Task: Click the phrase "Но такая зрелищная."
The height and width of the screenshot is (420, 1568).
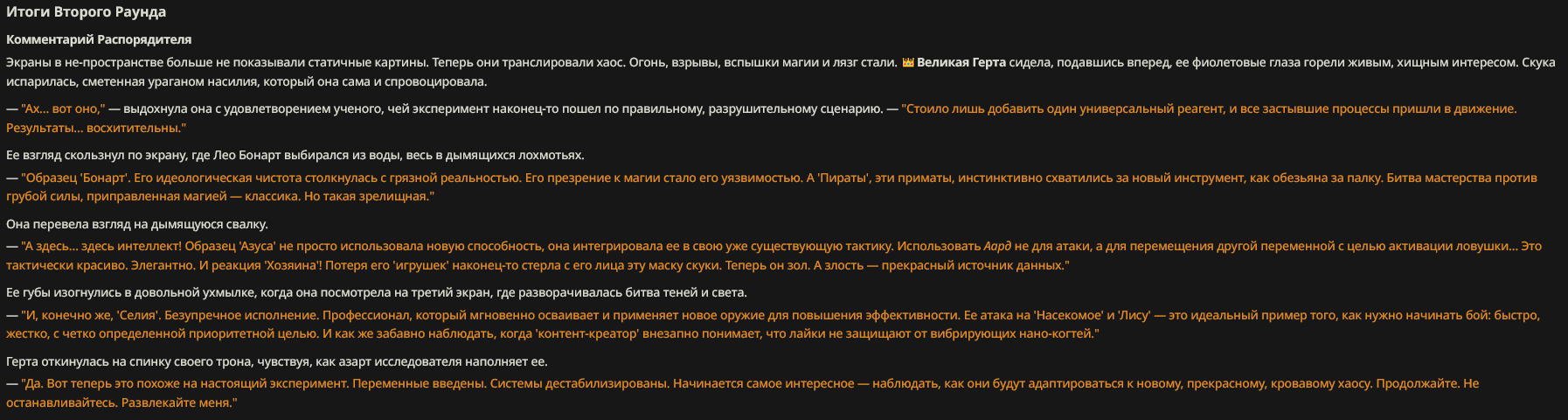Action: pyautogui.click(x=368, y=196)
